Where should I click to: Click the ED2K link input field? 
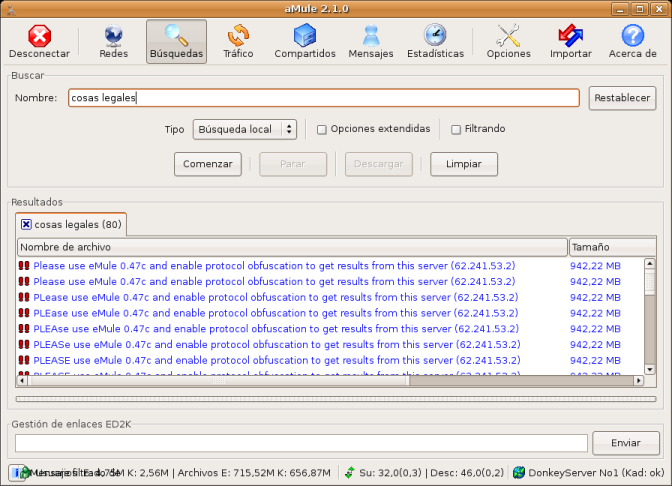click(x=301, y=443)
